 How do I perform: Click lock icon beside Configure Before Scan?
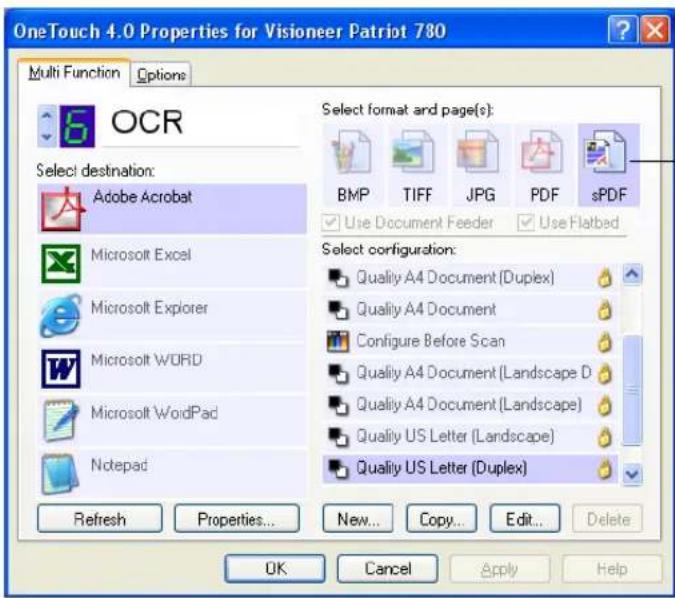click(605, 342)
